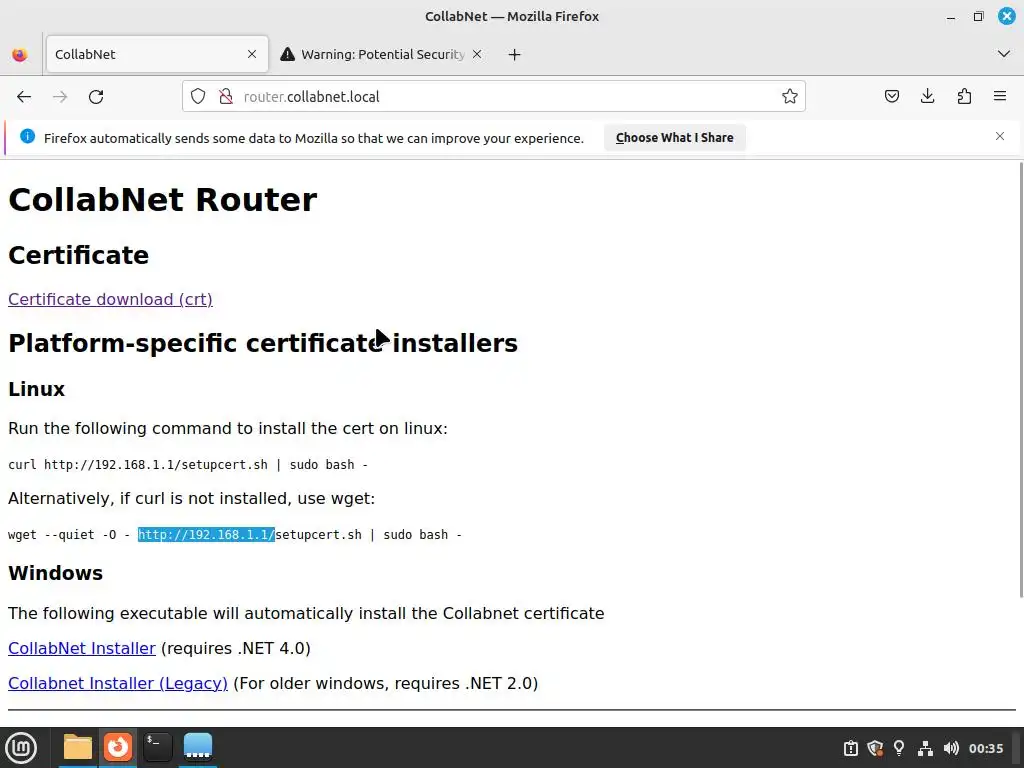Screen dimensions: 1024x768
Task: Click the forward navigation arrow
Action: [60, 97]
